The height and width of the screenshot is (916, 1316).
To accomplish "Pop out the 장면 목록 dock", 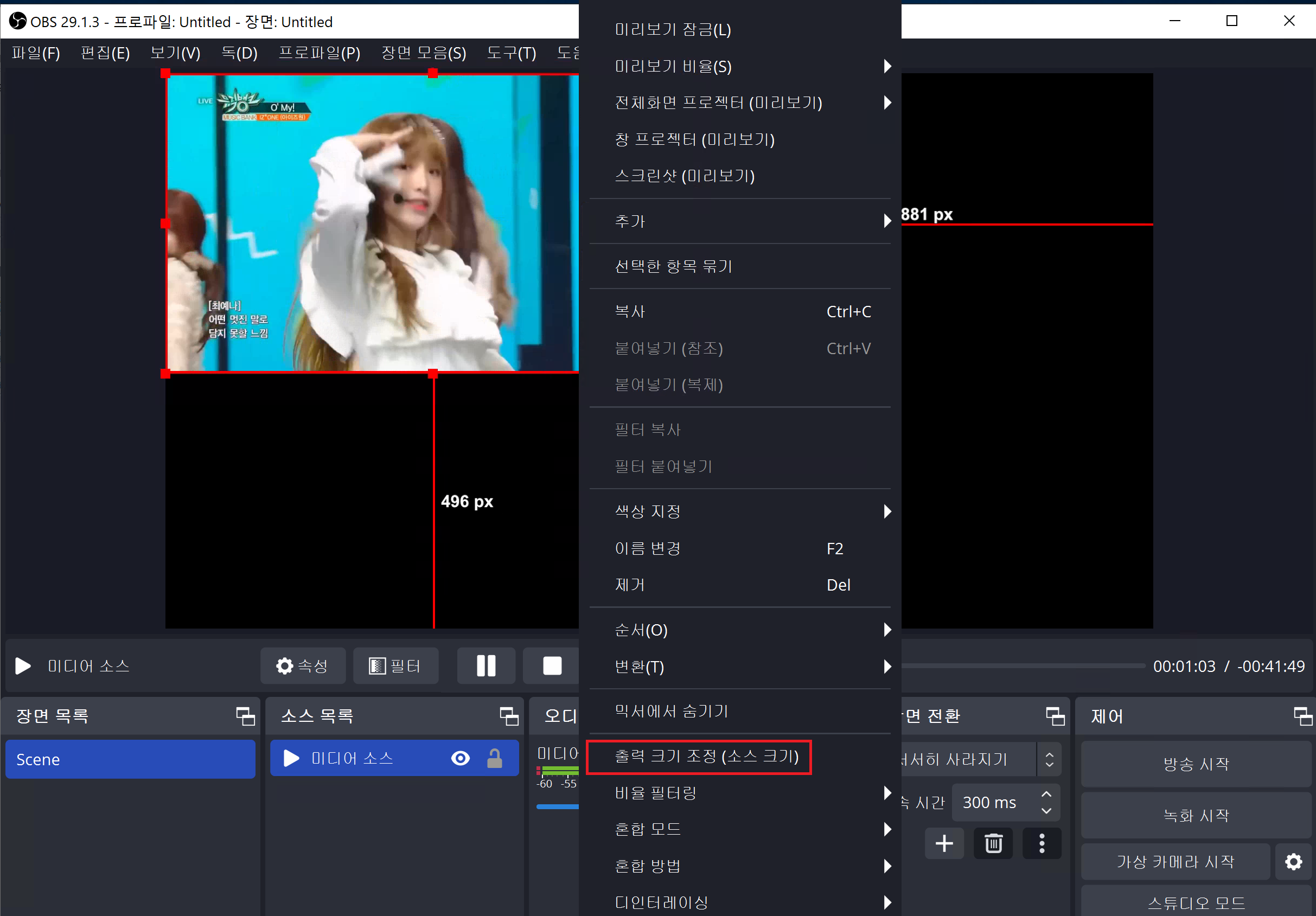I will pyautogui.click(x=245, y=716).
